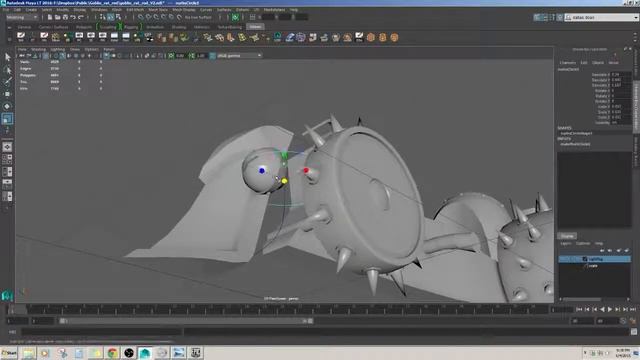Show the Channel Box panel via top-right icon
This screenshot has width=640, height=360.
pos(560,17)
